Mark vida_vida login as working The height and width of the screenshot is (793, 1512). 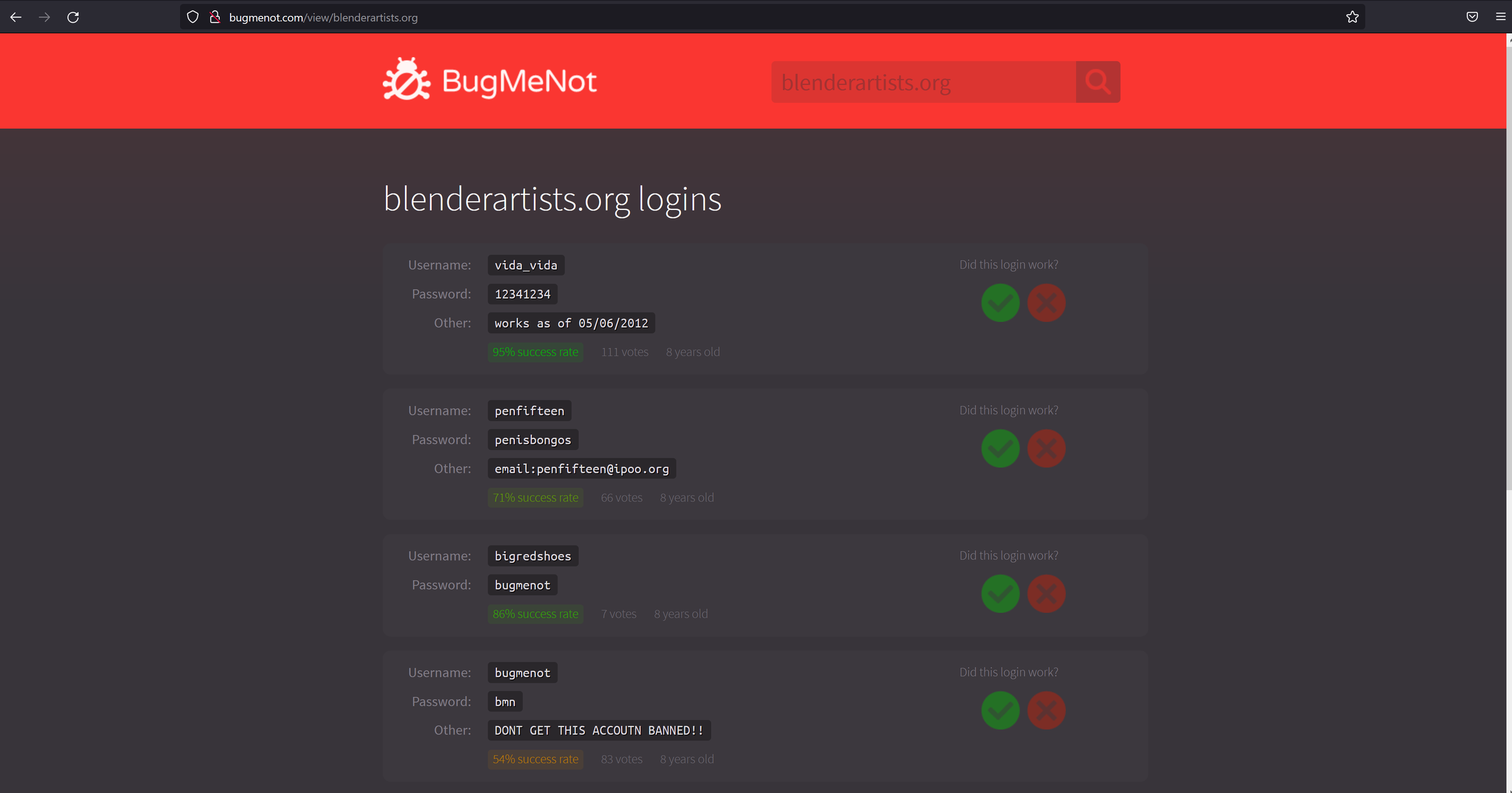click(x=1000, y=303)
